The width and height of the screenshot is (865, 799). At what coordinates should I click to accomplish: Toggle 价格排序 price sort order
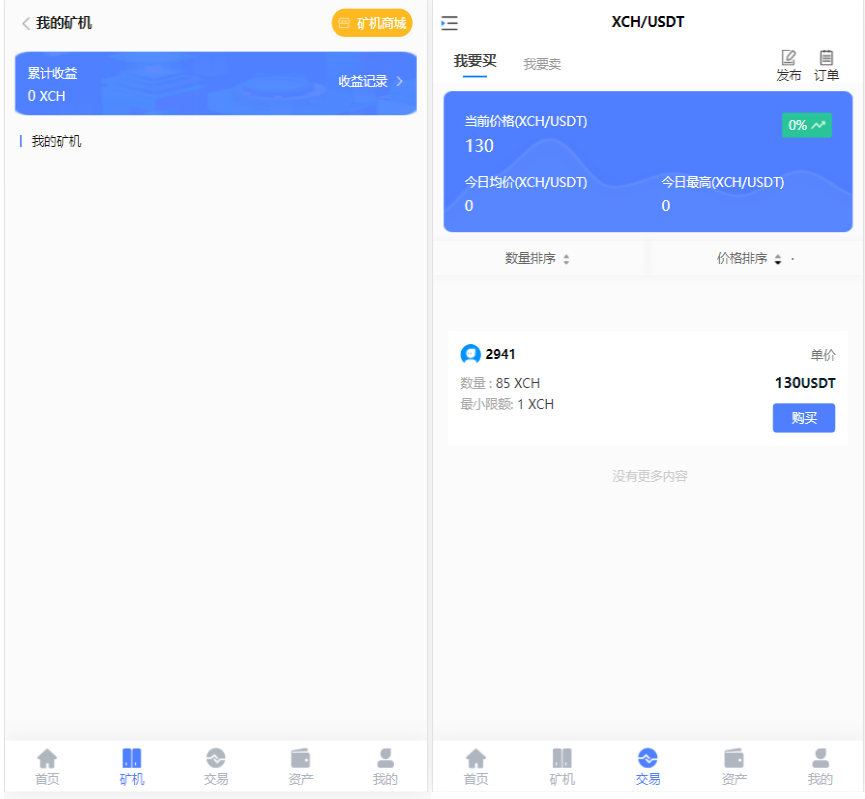point(753,258)
